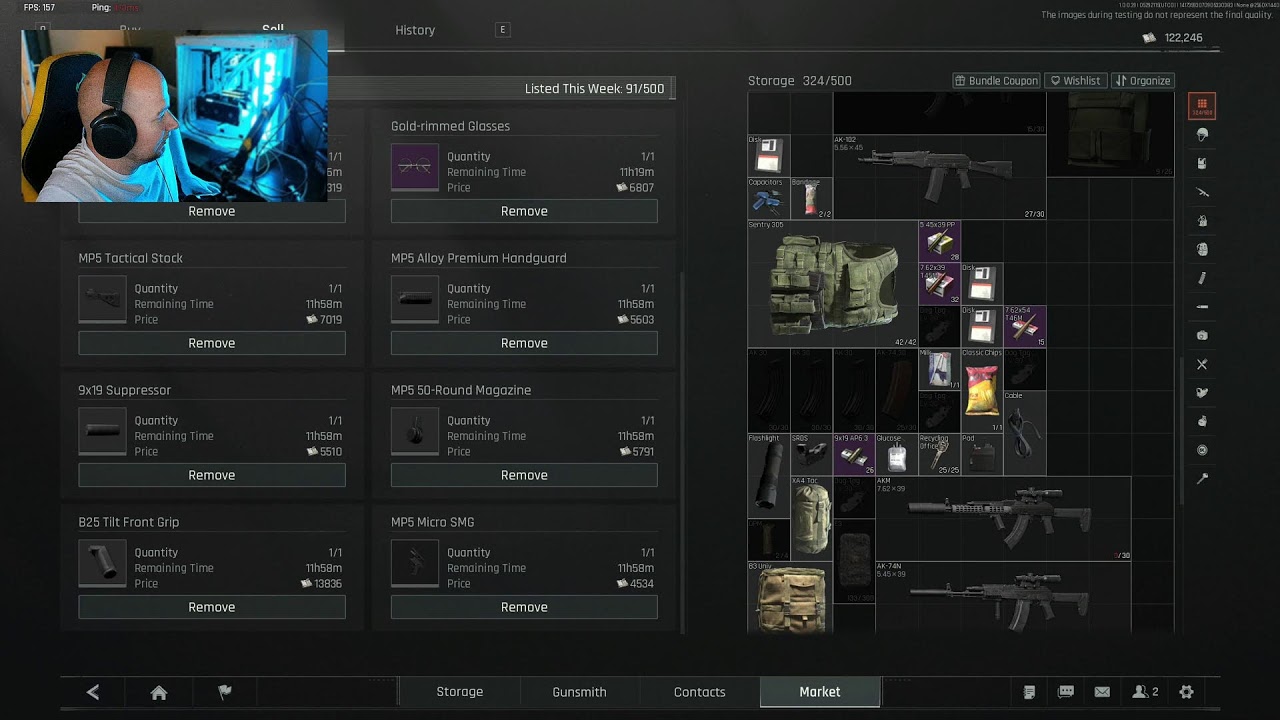Viewport: 1280px width, 720px height.
Task: Select the Bandage item in storage
Action: [811, 198]
